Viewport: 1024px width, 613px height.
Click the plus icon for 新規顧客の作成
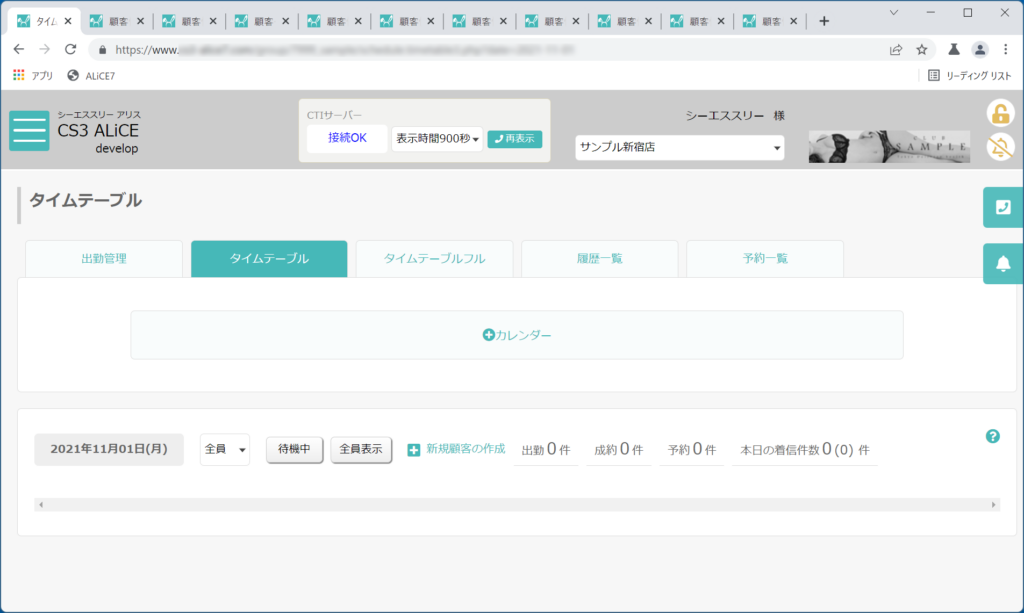click(x=413, y=450)
